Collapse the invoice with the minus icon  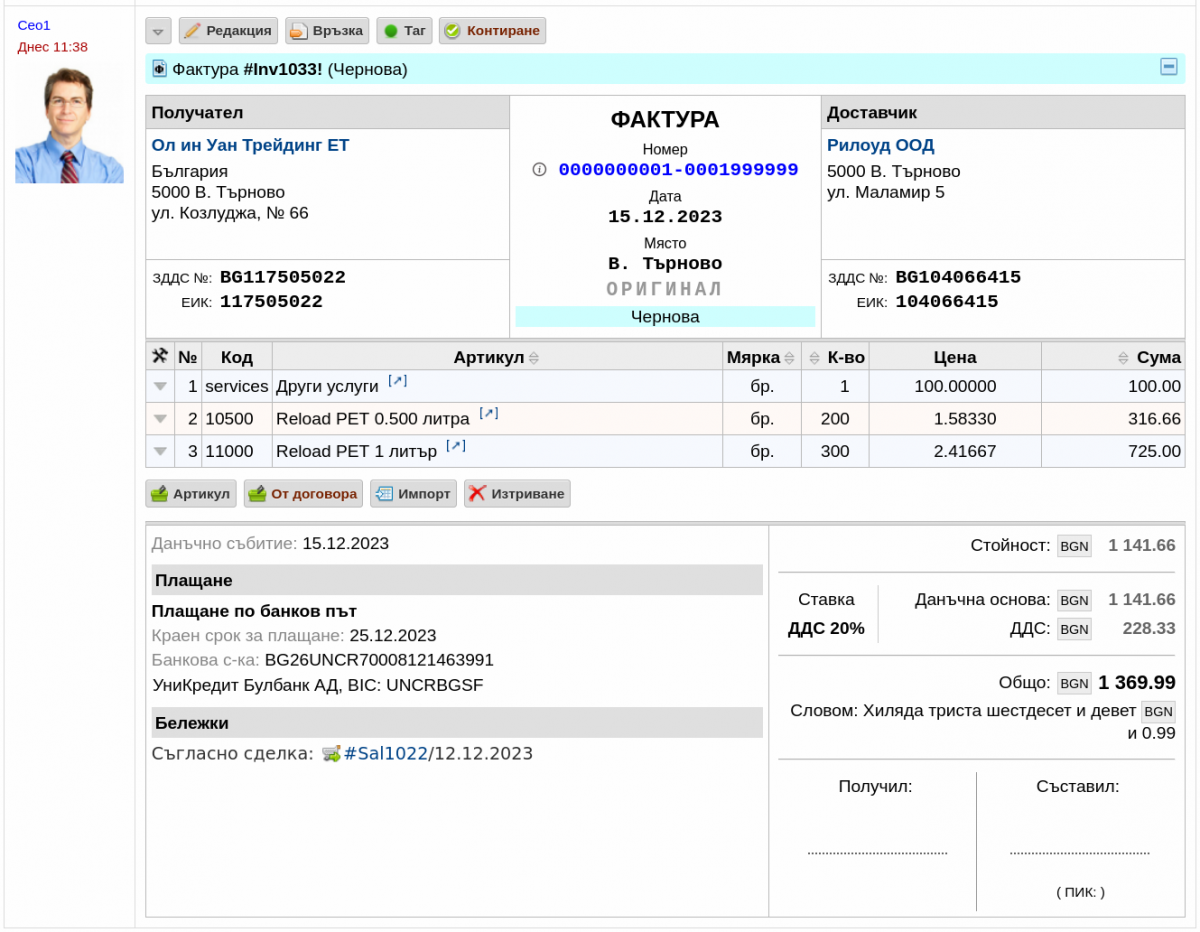[x=1168, y=67]
